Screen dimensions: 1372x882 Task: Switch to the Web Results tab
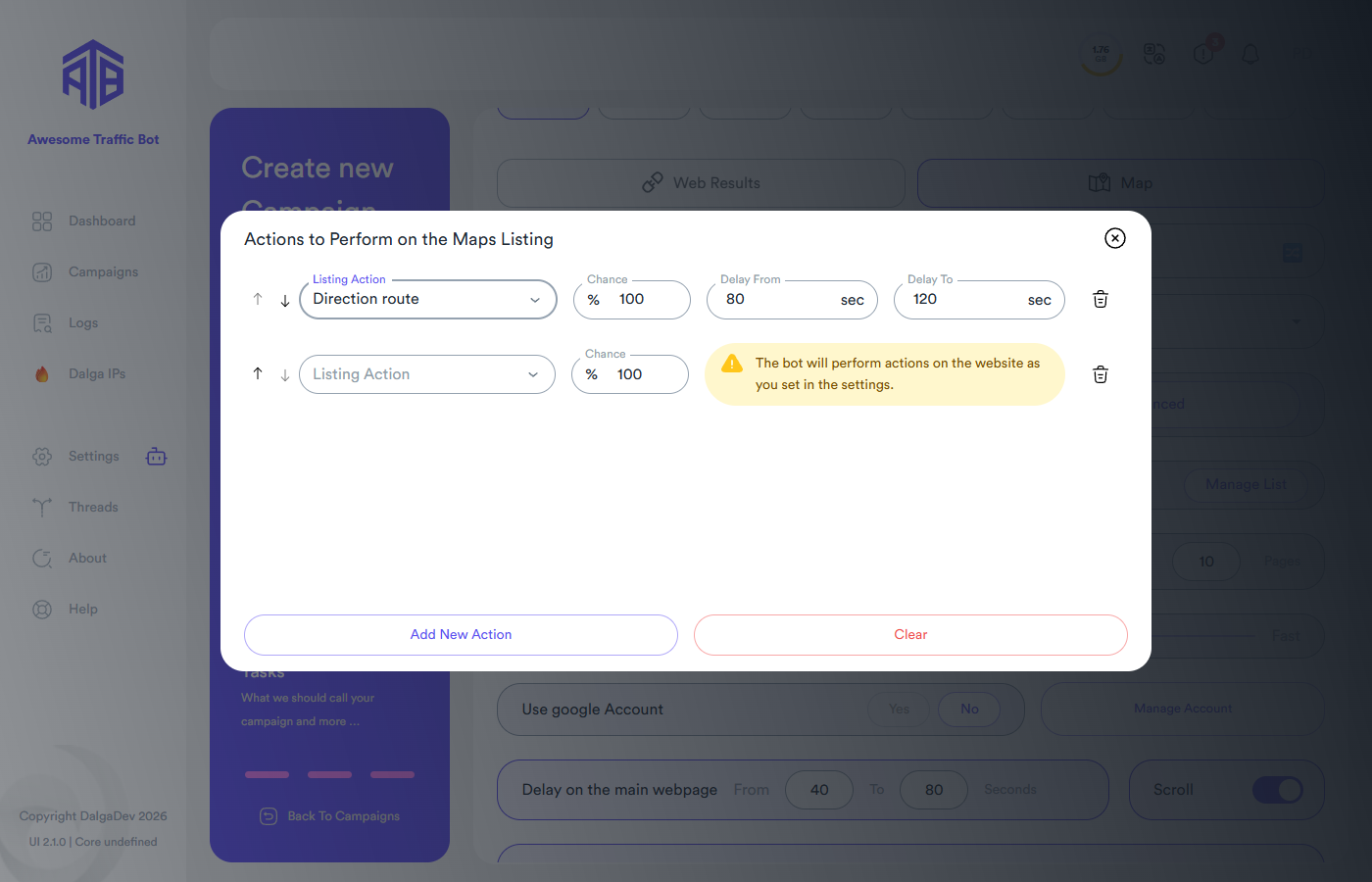[x=701, y=183]
